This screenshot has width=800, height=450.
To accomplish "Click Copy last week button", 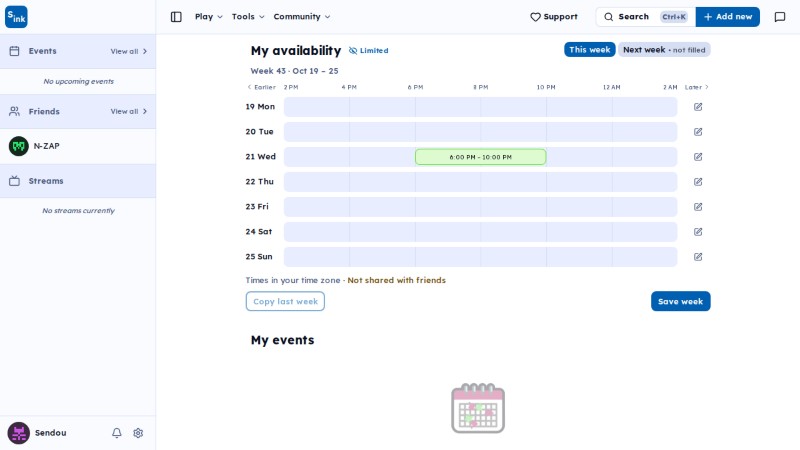I will click(285, 302).
